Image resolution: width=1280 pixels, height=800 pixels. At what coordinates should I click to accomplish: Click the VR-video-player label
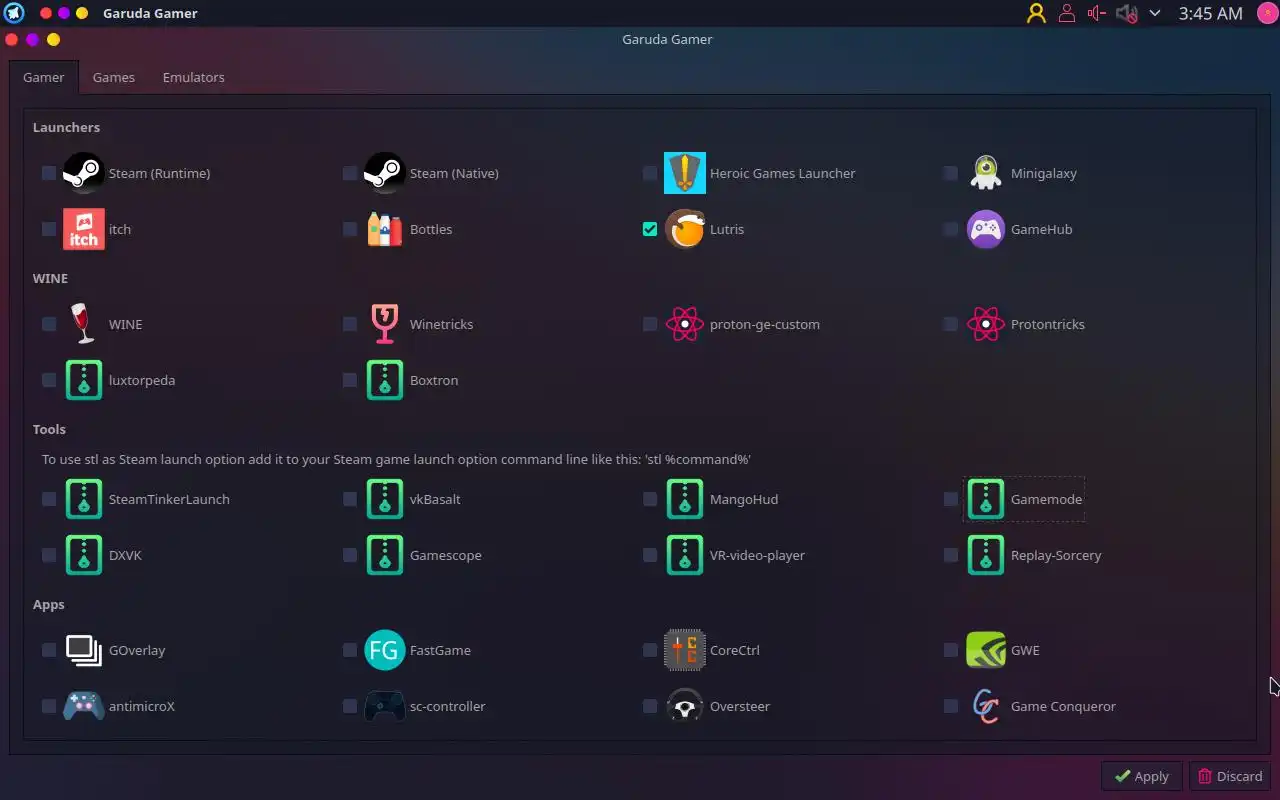757,555
